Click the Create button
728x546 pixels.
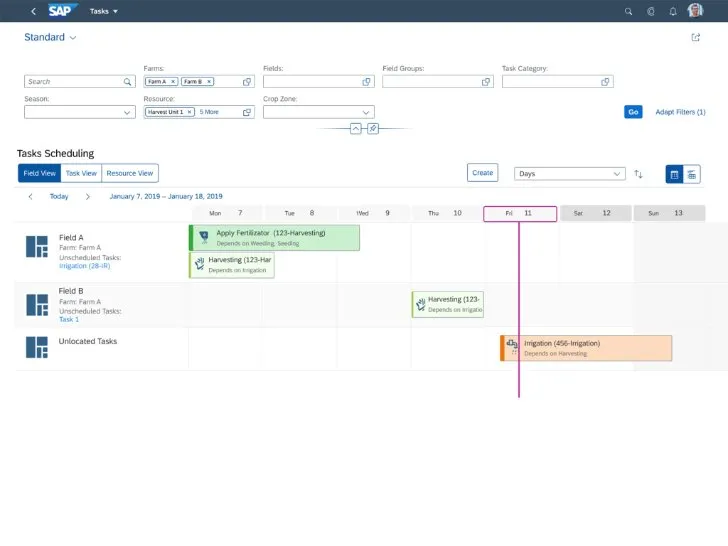point(482,173)
